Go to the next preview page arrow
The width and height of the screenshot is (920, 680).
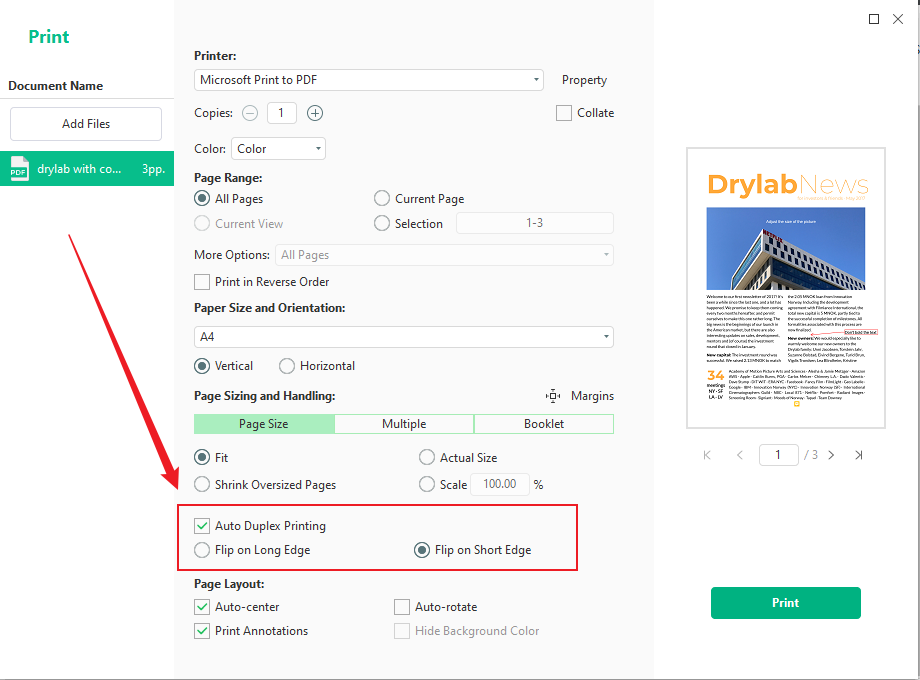pos(831,454)
